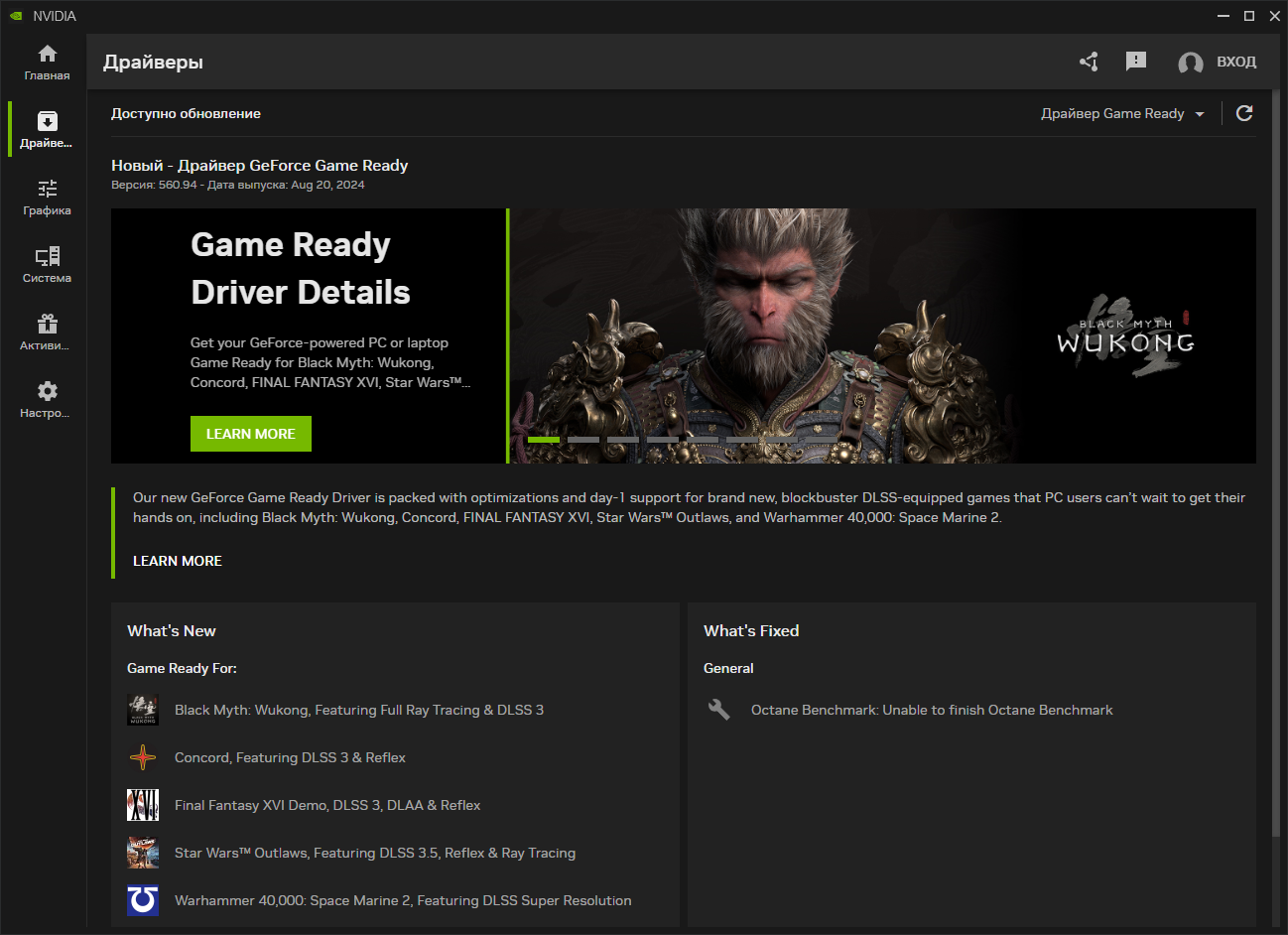The image size is (1288, 935).
Task: Click the share icon in the header
Action: 1089,62
